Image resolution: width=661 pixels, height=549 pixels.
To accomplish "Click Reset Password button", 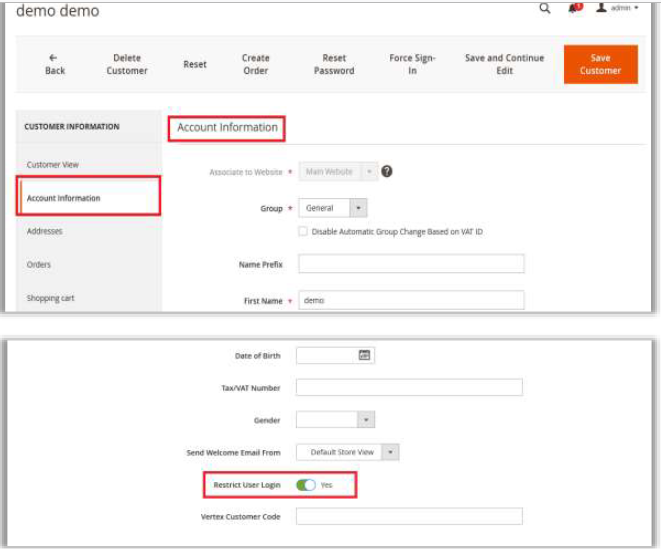I will [x=334, y=64].
